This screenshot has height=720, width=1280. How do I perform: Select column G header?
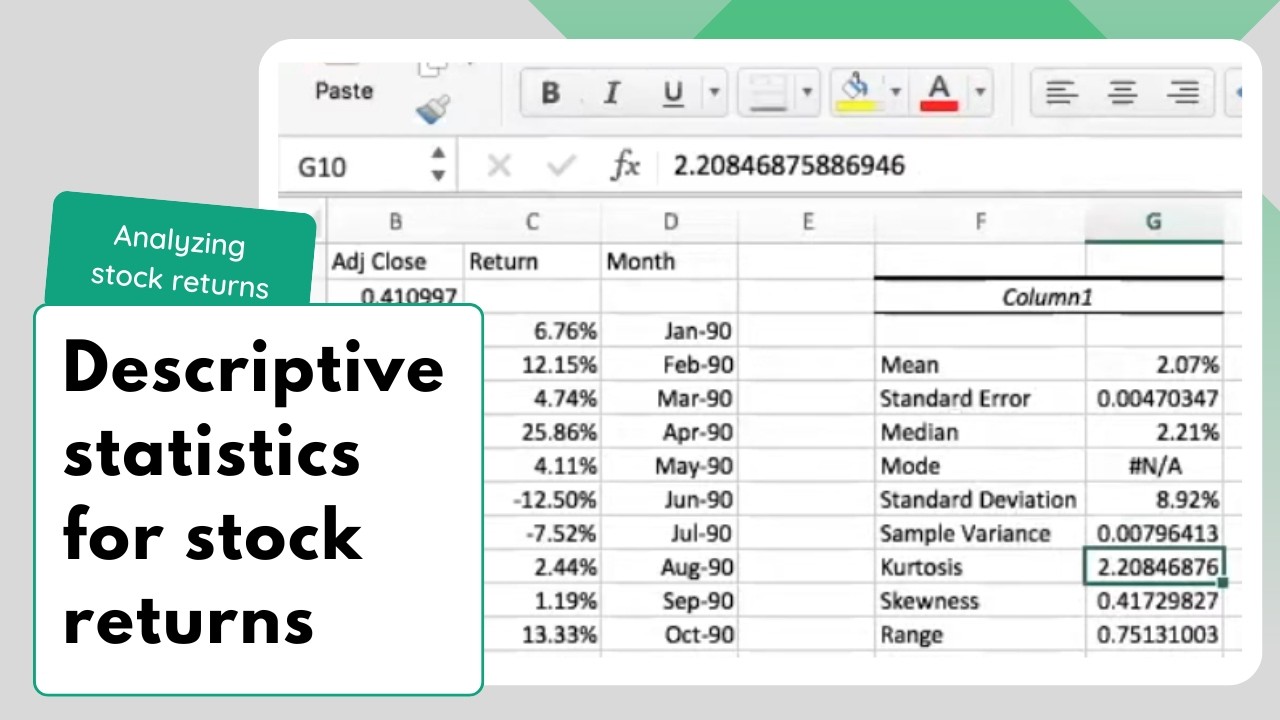(x=1154, y=223)
